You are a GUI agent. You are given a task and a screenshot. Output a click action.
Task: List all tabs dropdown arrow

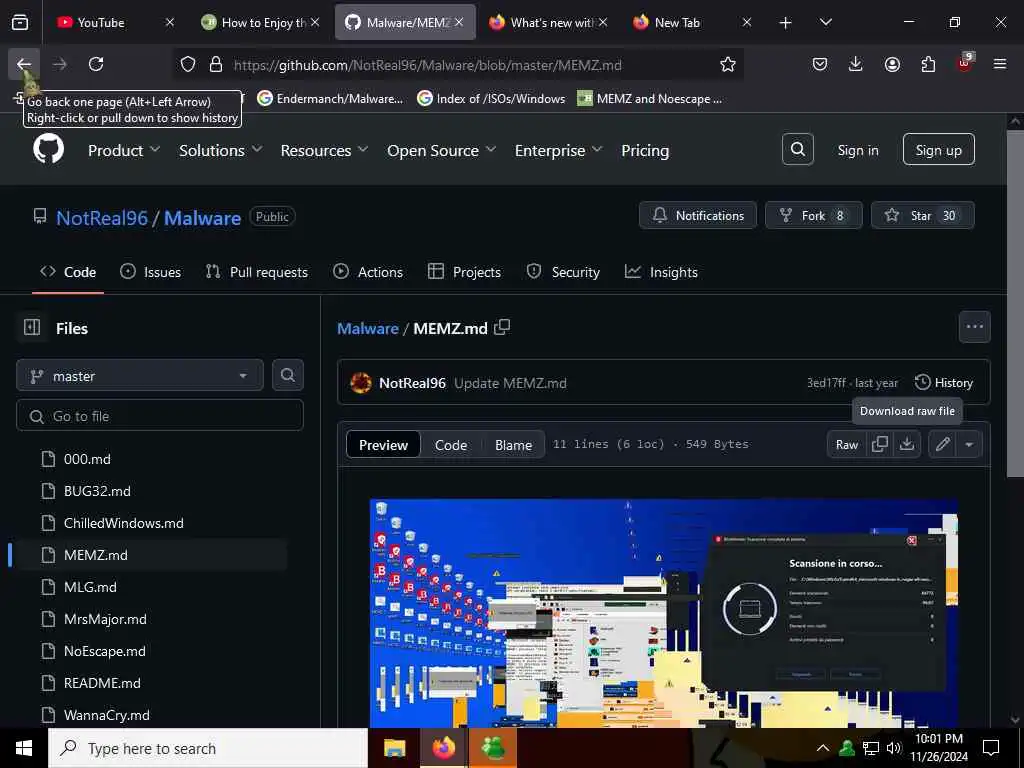coord(825,22)
